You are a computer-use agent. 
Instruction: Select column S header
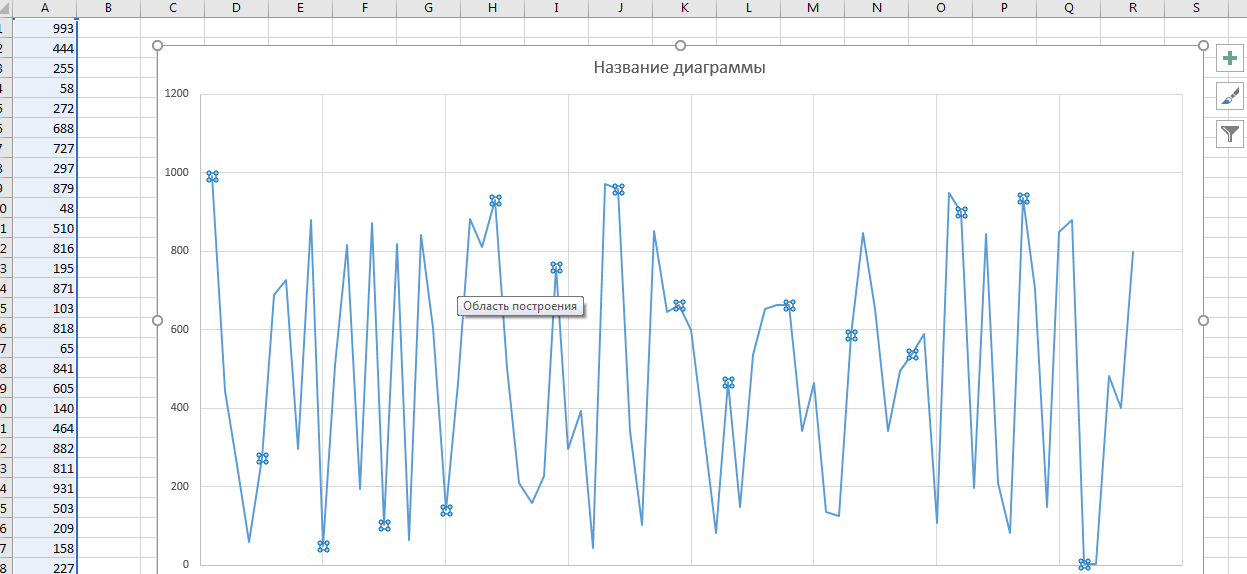pos(1196,8)
